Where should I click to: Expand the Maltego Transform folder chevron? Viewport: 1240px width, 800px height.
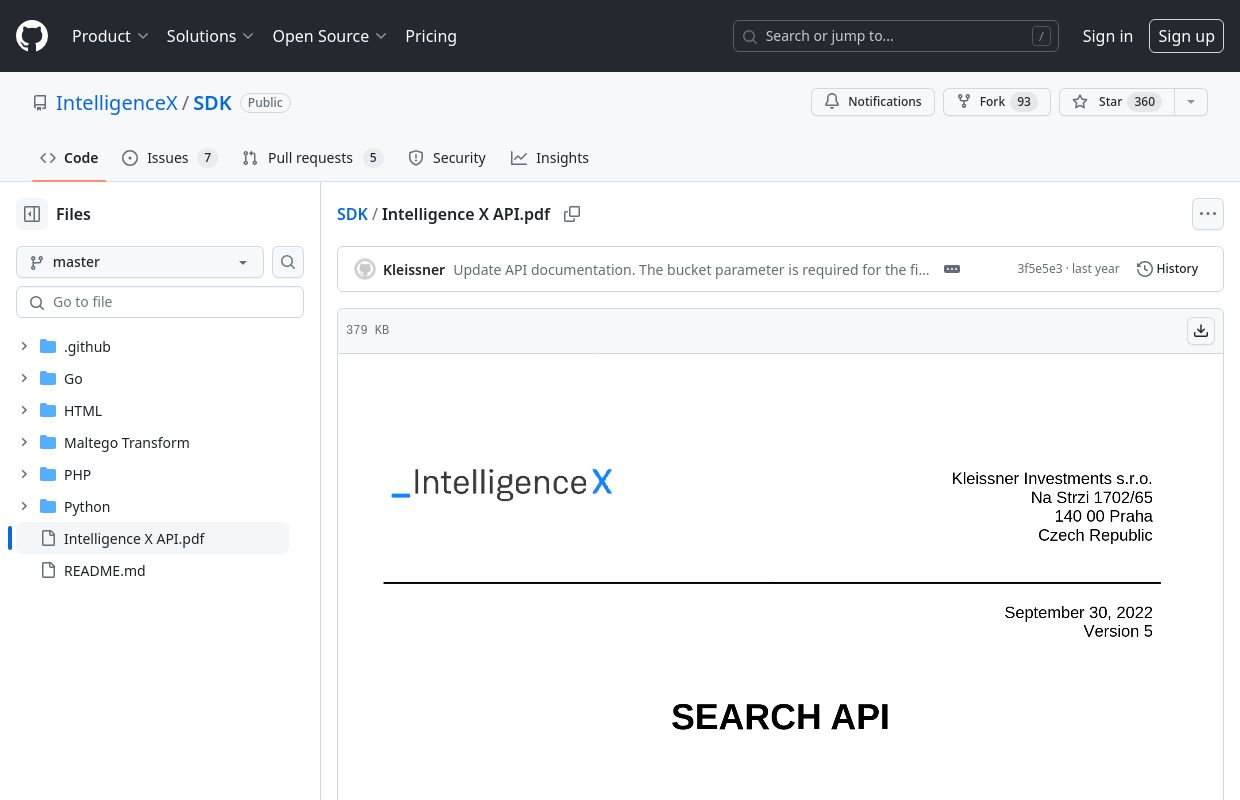coord(24,443)
